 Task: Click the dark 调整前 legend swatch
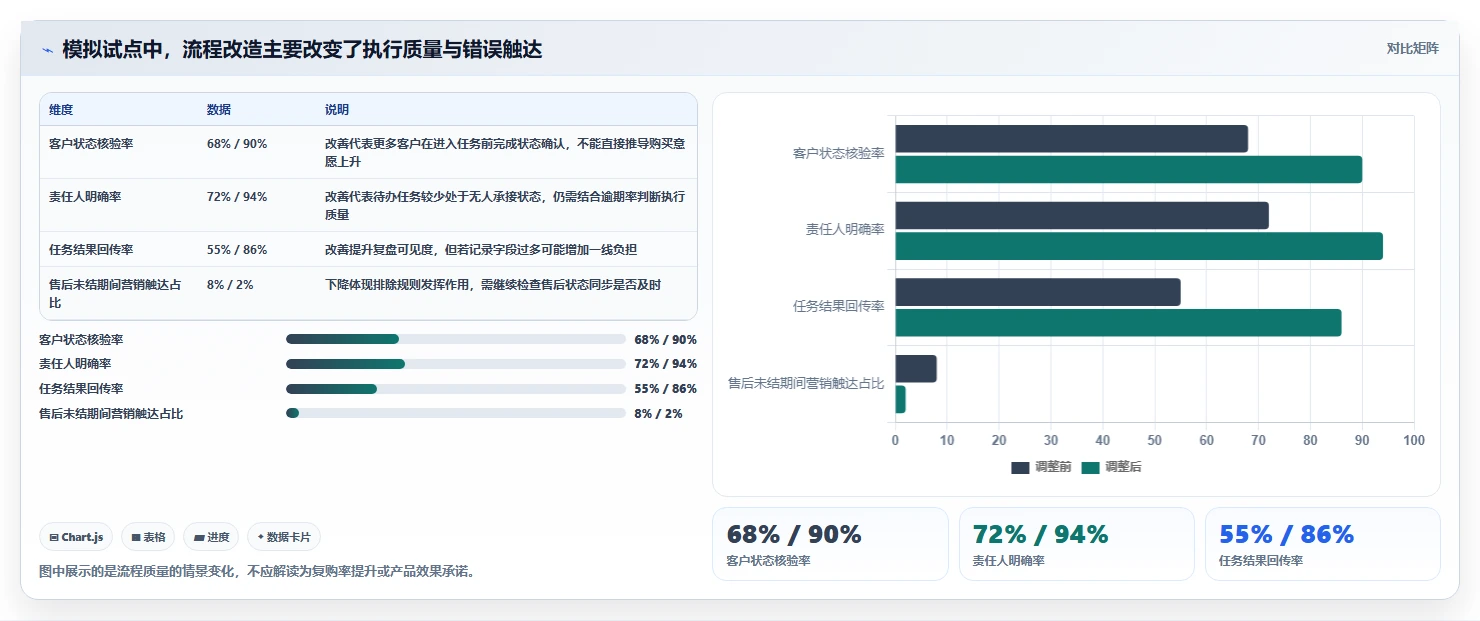coord(1020,468)
